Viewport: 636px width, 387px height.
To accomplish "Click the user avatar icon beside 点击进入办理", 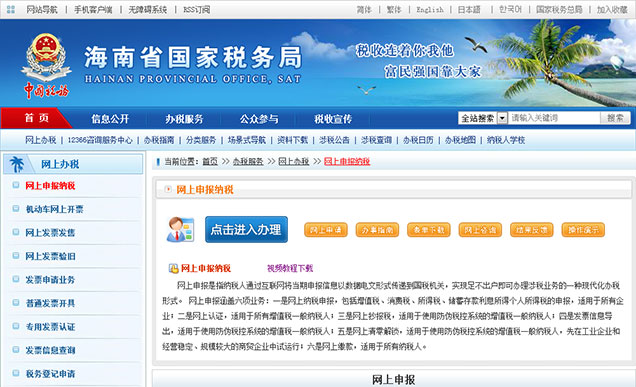I will [180, 230].
